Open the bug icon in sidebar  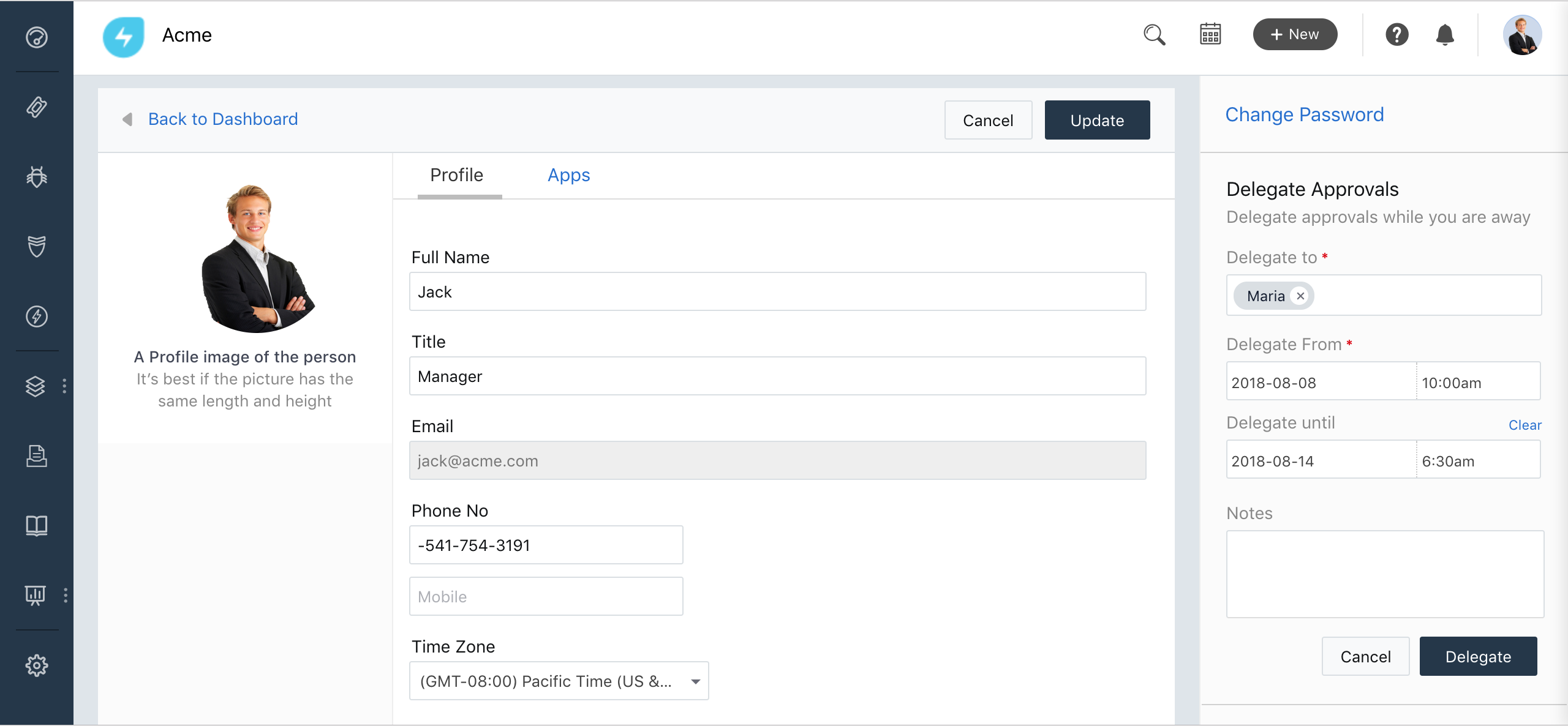pyautogui.click(x=37, y=177)
